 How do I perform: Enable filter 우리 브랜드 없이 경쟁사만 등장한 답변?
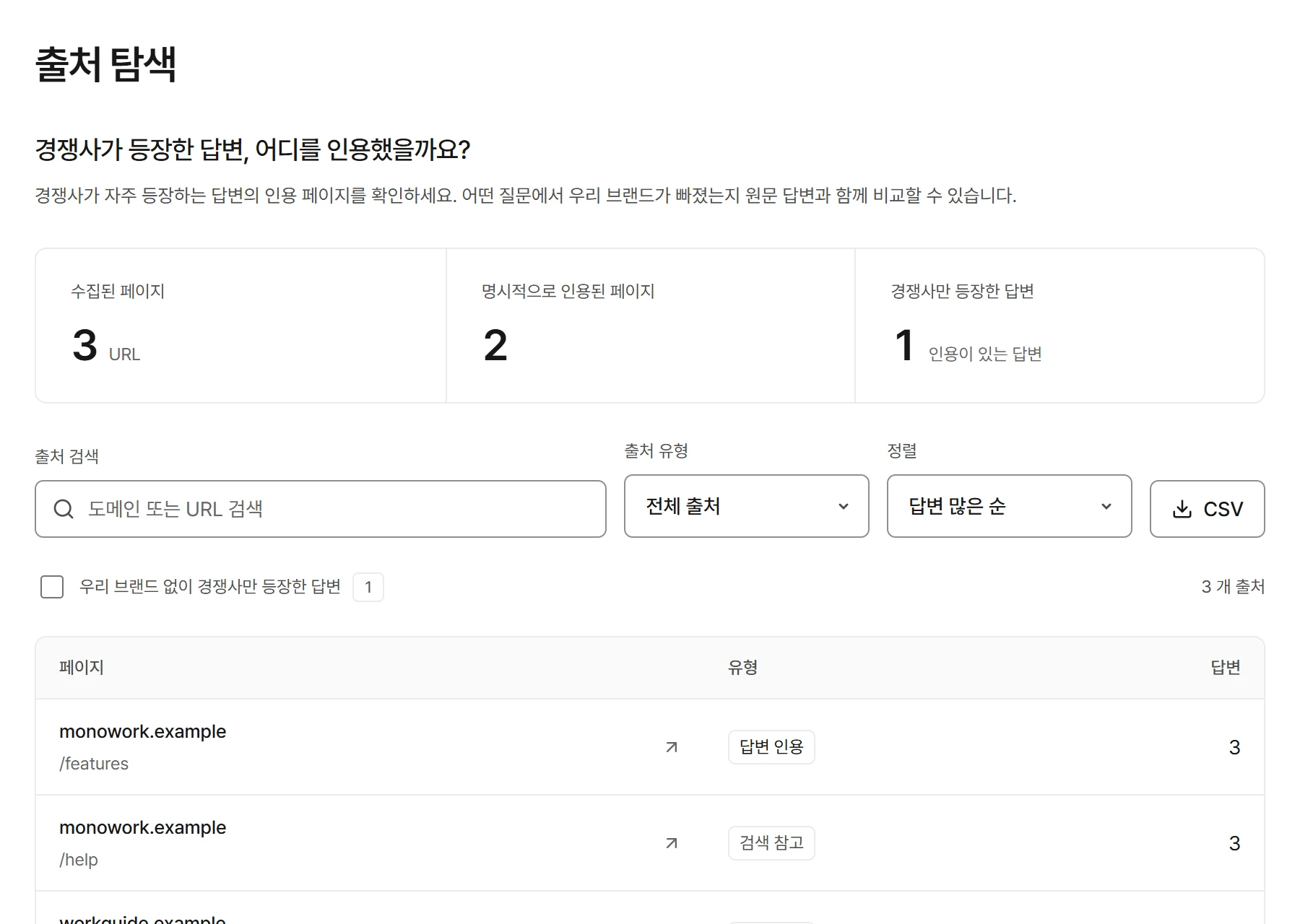pos(52,587)
